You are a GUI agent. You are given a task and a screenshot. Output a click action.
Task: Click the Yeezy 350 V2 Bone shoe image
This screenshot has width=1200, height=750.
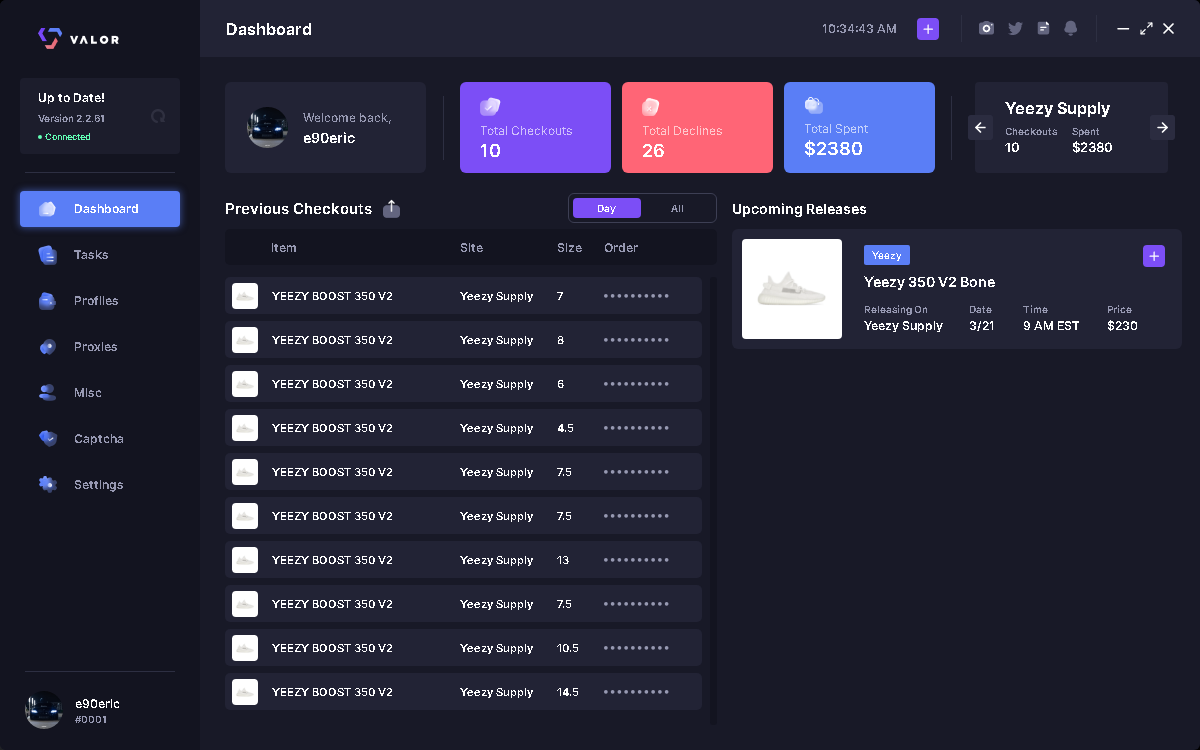pyautogui.click(x=792, y=289)
